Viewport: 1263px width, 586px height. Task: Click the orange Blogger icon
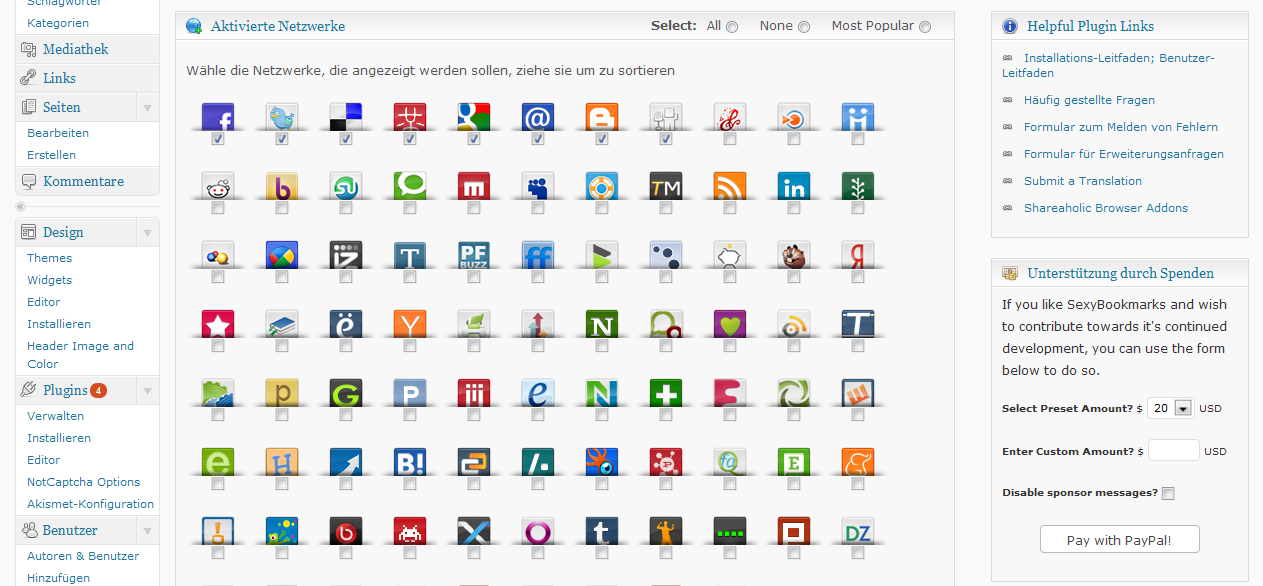pos(602,117)
